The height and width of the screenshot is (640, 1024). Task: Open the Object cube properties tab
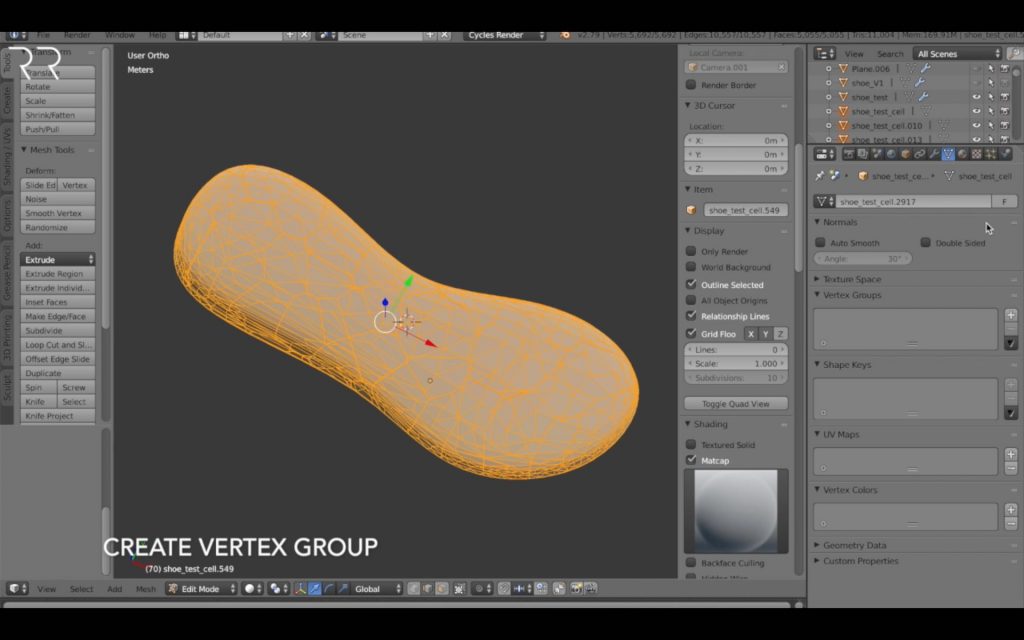tap(905, 154)
